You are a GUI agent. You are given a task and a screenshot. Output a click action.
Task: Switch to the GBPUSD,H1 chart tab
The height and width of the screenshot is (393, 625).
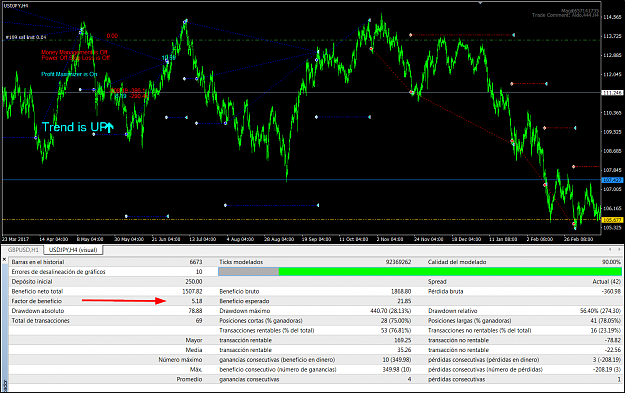coord(24,250)
